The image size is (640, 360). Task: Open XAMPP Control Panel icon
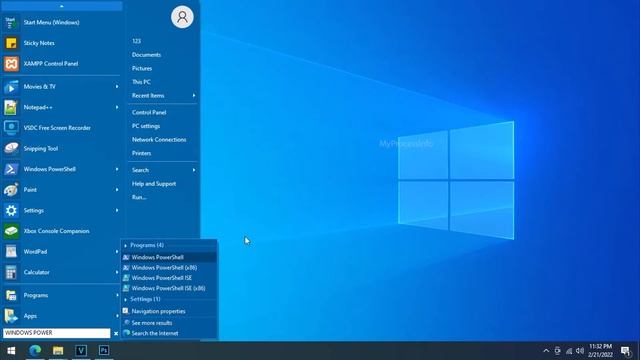(11, 64)
